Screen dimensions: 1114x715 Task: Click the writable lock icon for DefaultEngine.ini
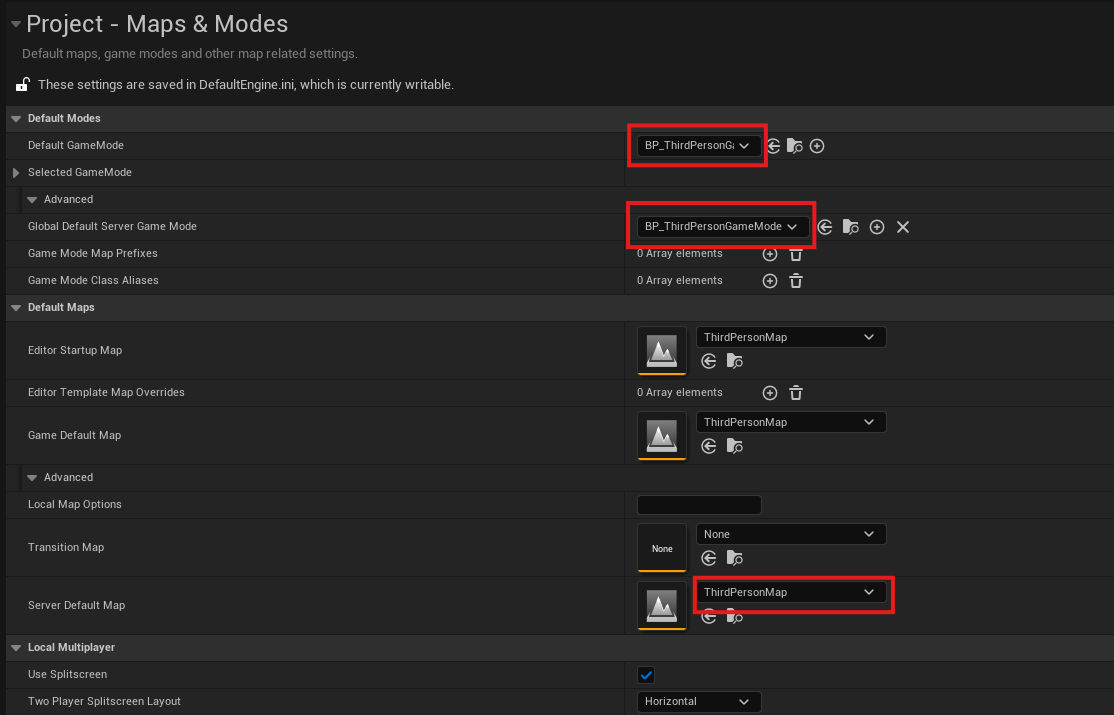tap(22, 85)
